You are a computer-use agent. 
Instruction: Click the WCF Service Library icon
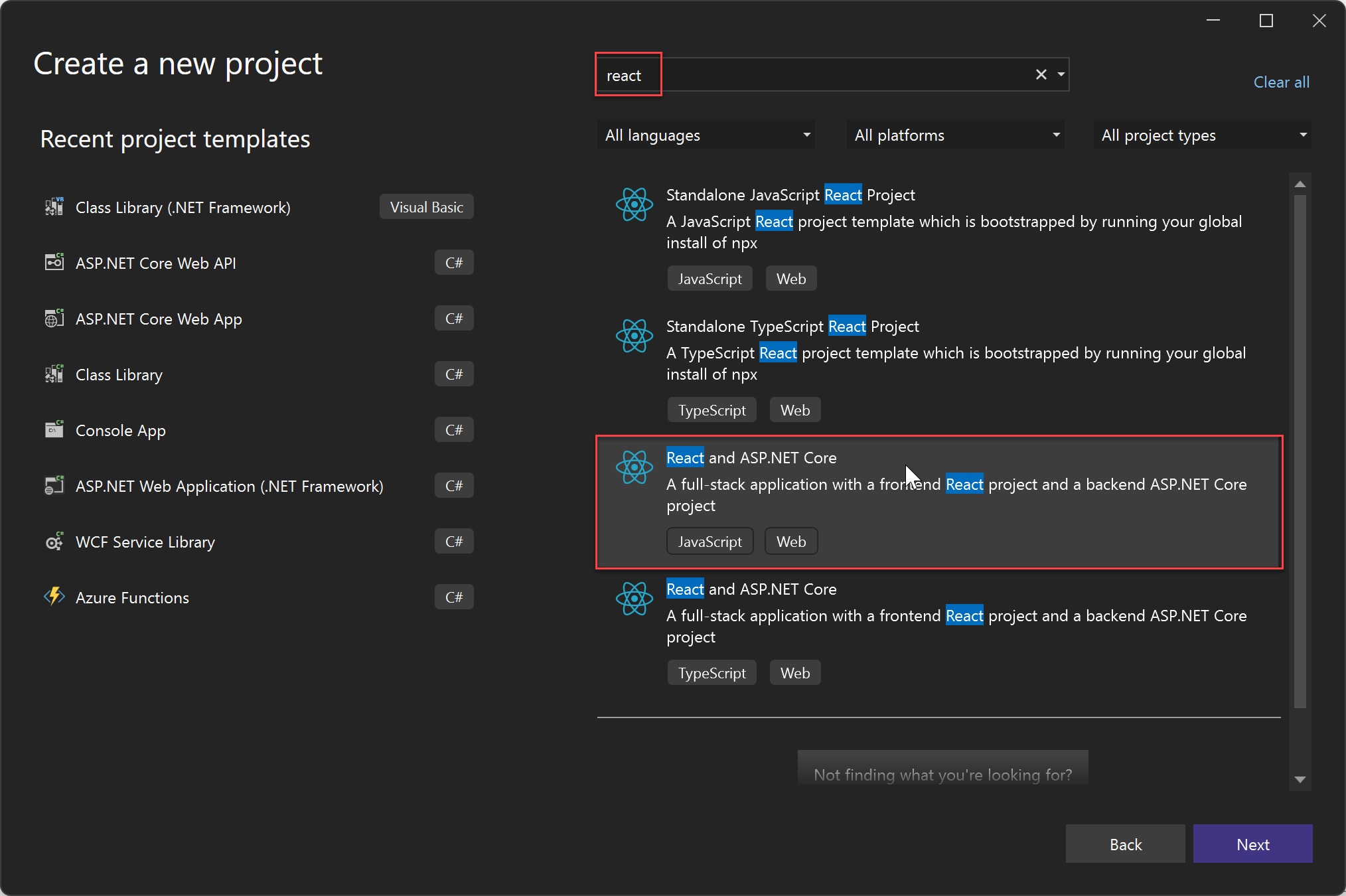click(x=54, y=541)
